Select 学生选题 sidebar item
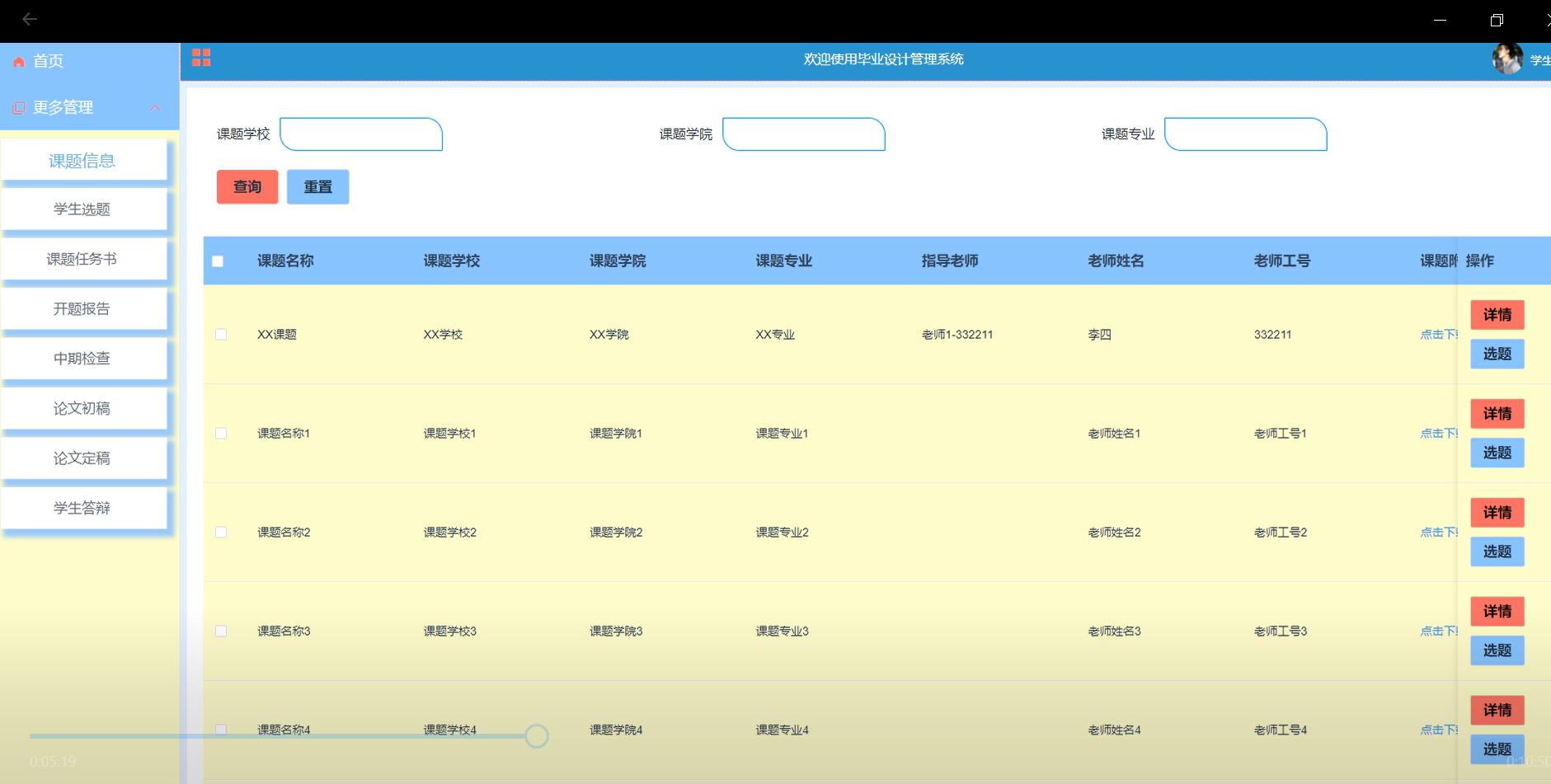1551x784 pixels. tap(82, 209)
